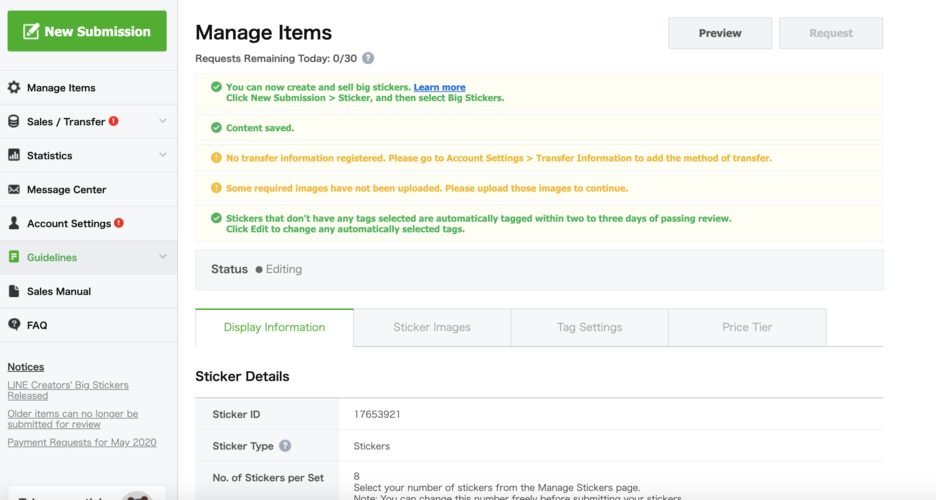Click the pencil icon on New Submission

pos(31,31)
